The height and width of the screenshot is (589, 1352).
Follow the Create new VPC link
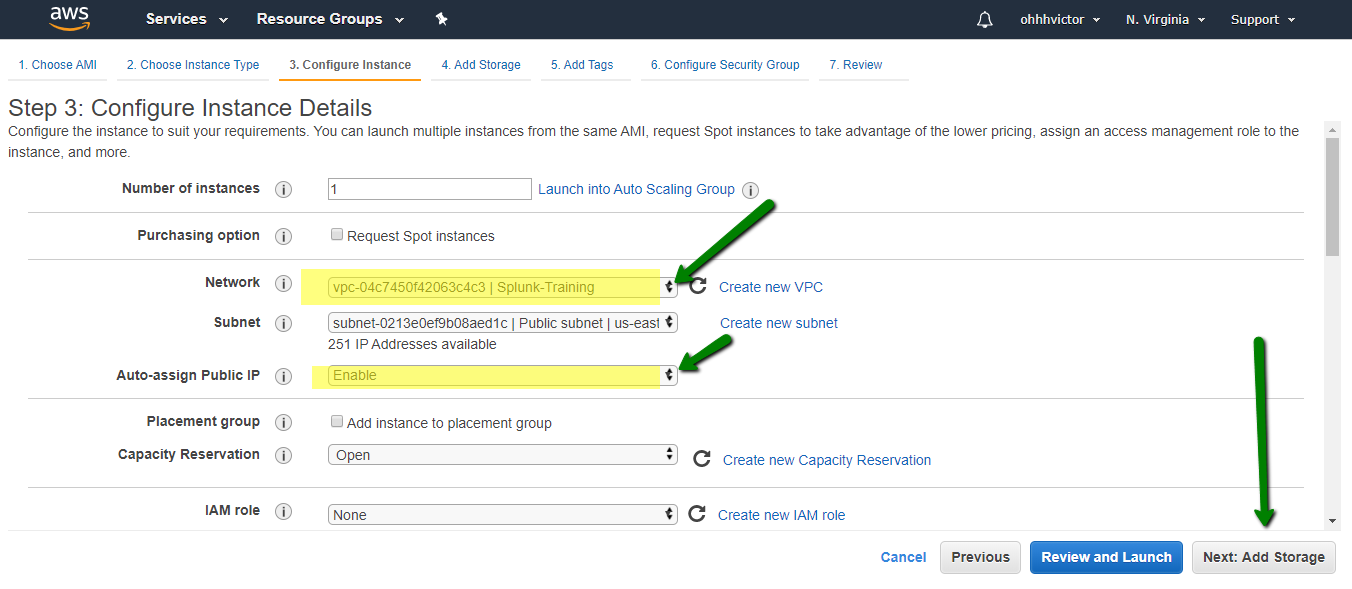[771, 287]
